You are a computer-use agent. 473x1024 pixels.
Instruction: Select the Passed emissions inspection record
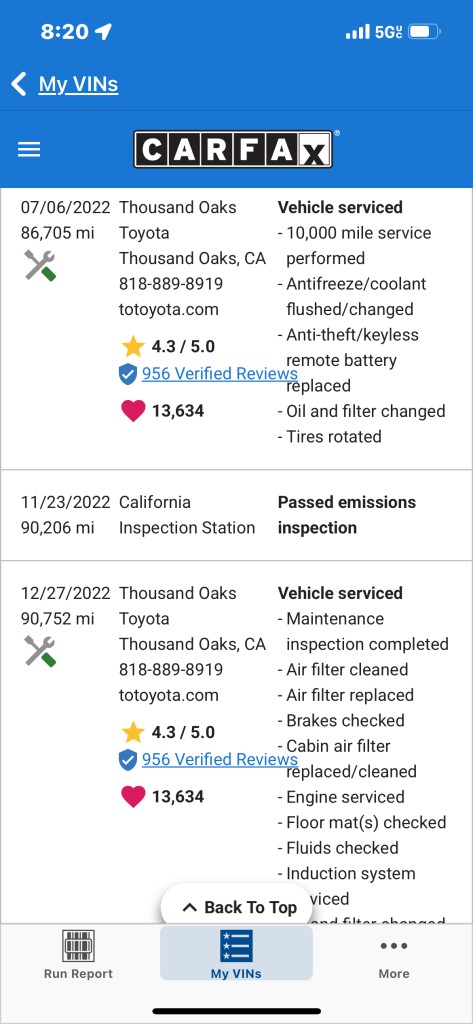tap(236, 515)
